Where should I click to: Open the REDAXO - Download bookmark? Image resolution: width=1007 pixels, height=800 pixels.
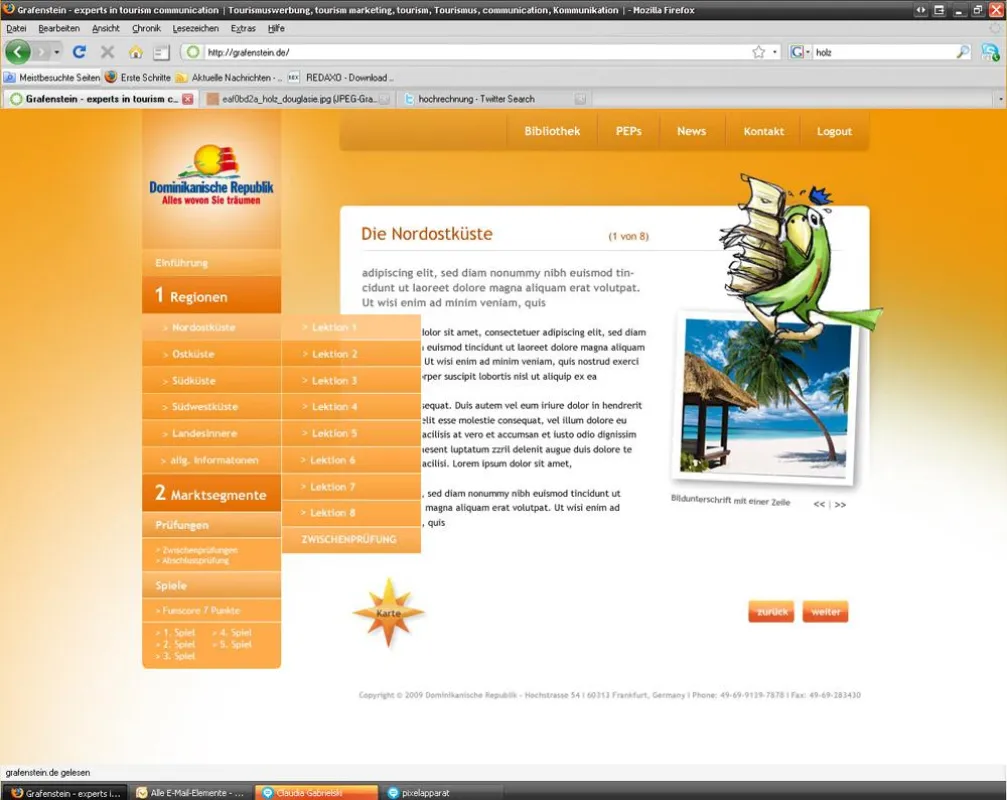(x=340, y=78)
